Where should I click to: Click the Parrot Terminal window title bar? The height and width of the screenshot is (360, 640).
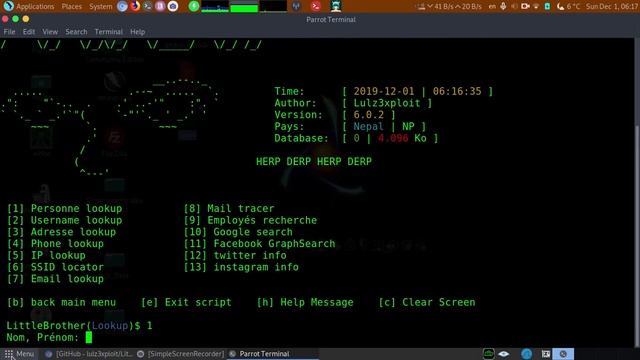click(x=331, y=19)
